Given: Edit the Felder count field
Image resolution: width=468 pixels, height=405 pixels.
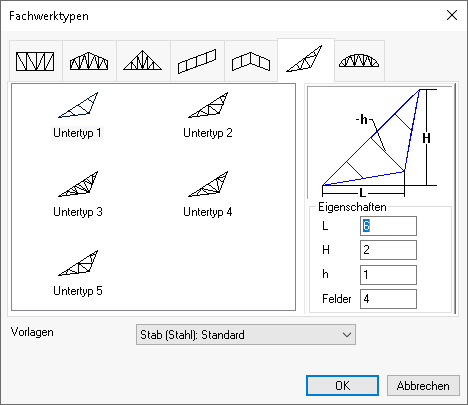Looking at the screenshot, I should tap(388, 299).
